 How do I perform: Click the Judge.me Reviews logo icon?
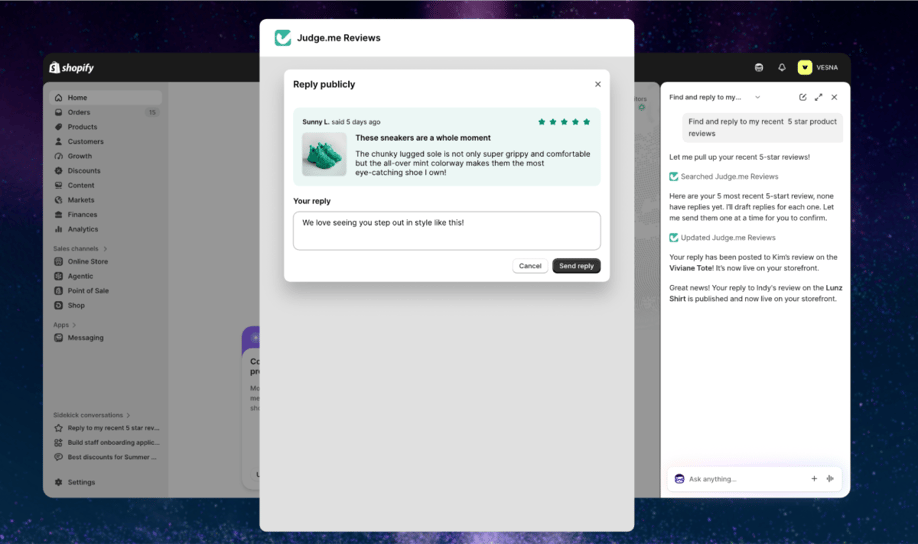(x=283, y=38)
